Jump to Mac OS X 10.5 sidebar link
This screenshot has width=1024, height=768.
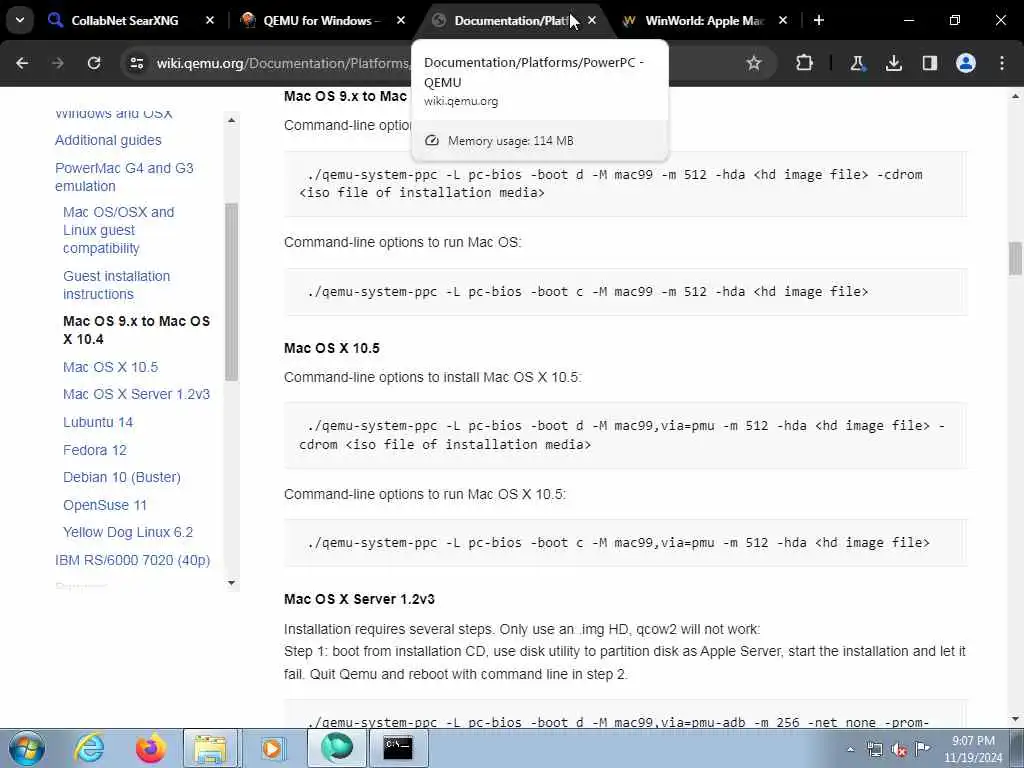[x=110, y=367]
